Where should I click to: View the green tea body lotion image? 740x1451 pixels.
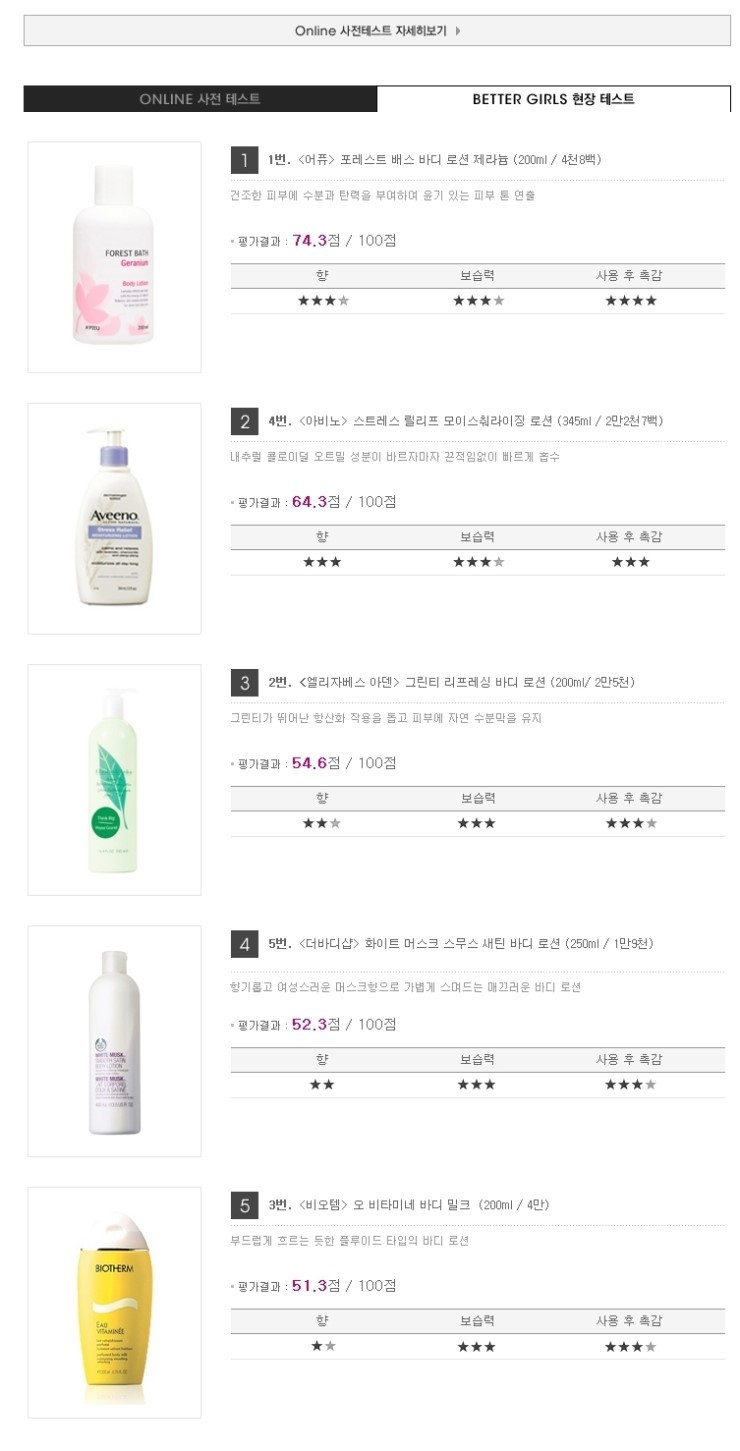tap(114, 780)
